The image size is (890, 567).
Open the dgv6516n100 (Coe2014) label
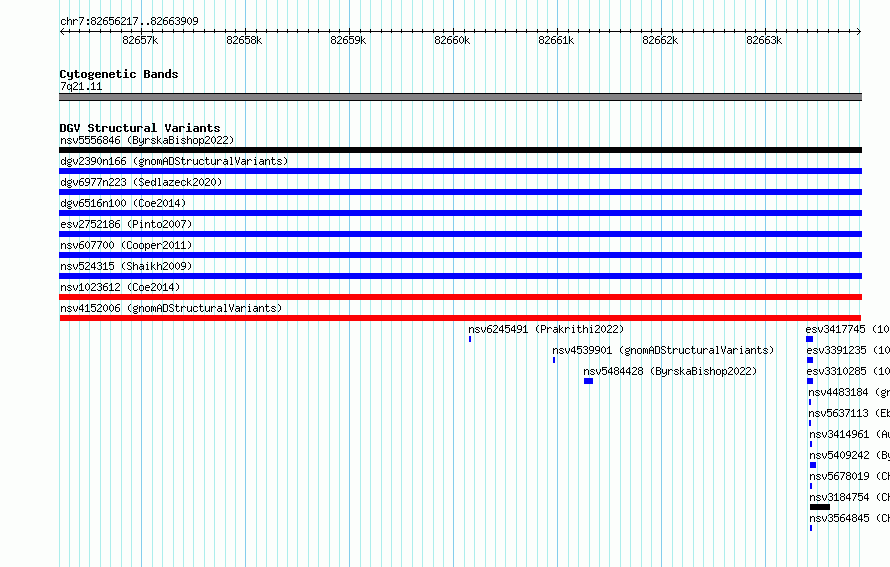coord(123,203)
